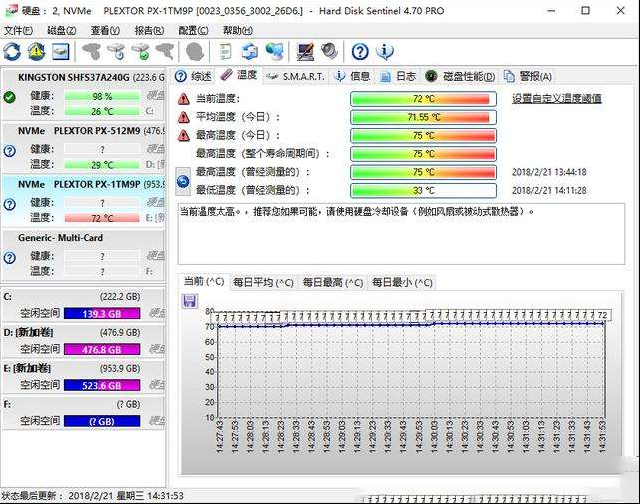
Task: Open the 磁盘性能(D) performance tab
Action: tap(460, 76)
